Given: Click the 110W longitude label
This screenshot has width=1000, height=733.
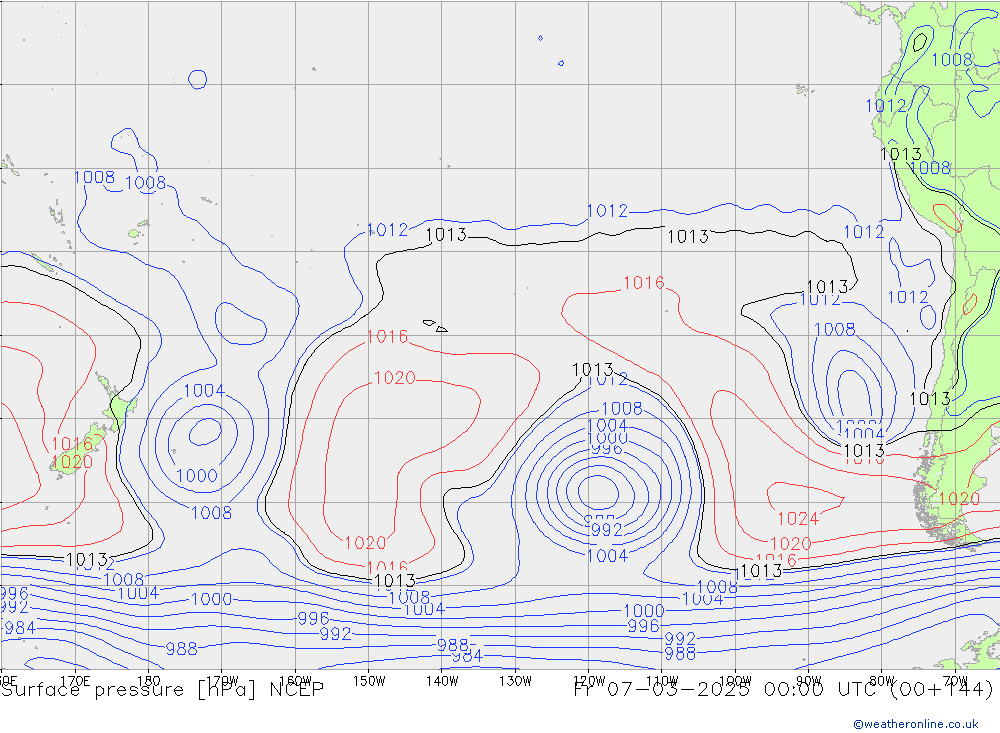Looking at the screenshot, I should [x=662, y=681].
